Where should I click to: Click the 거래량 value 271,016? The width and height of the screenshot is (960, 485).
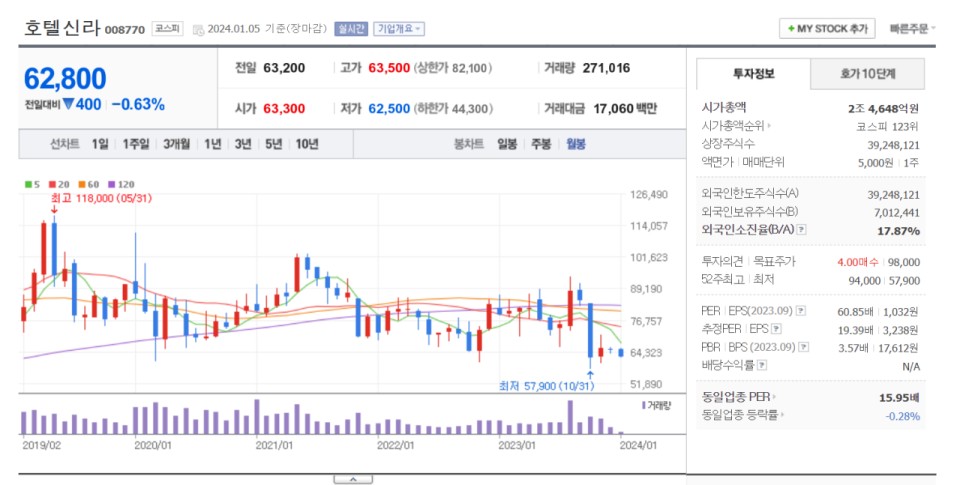click(x=606, y=68)
